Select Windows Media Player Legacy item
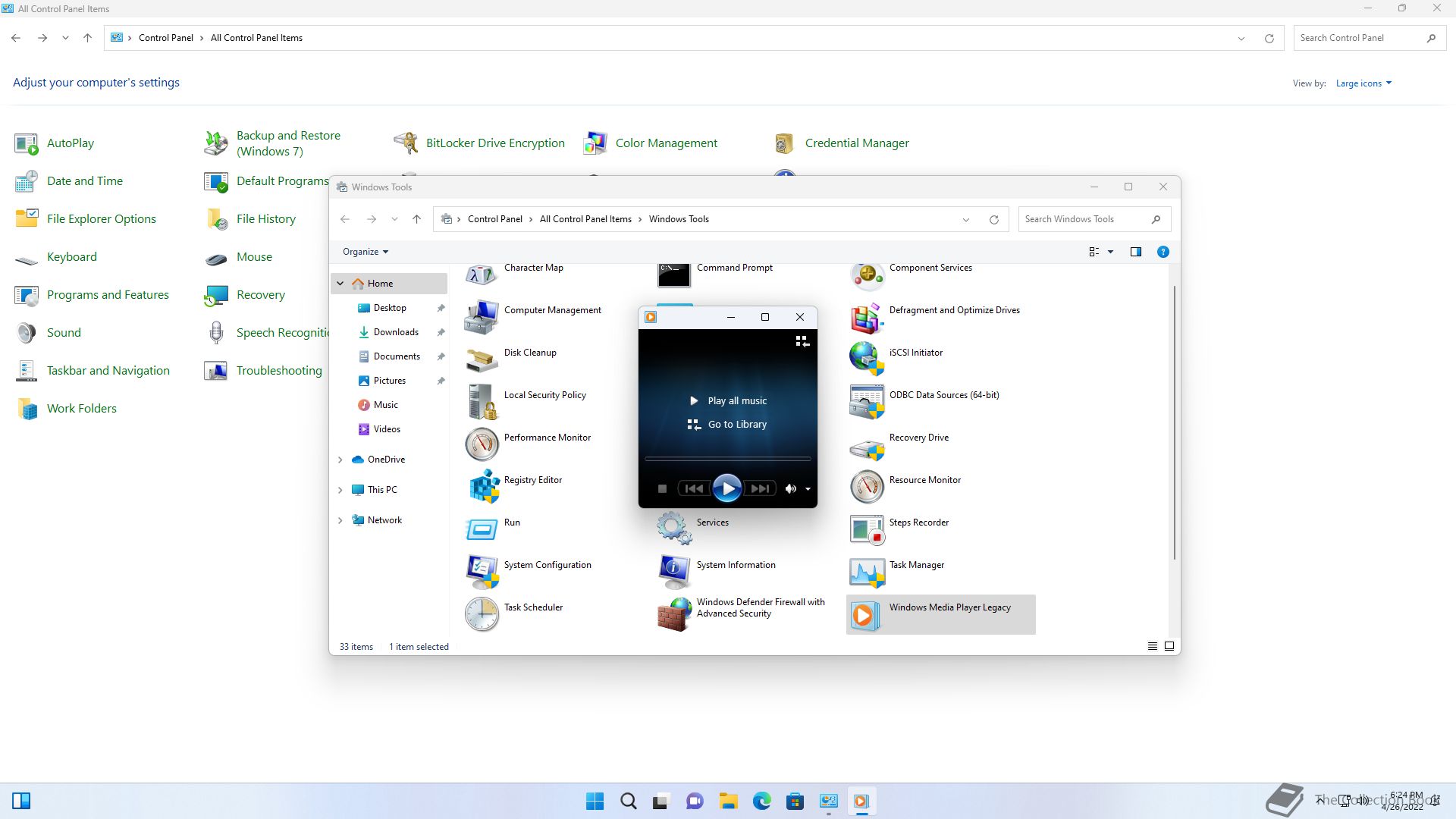 (940, 614)
